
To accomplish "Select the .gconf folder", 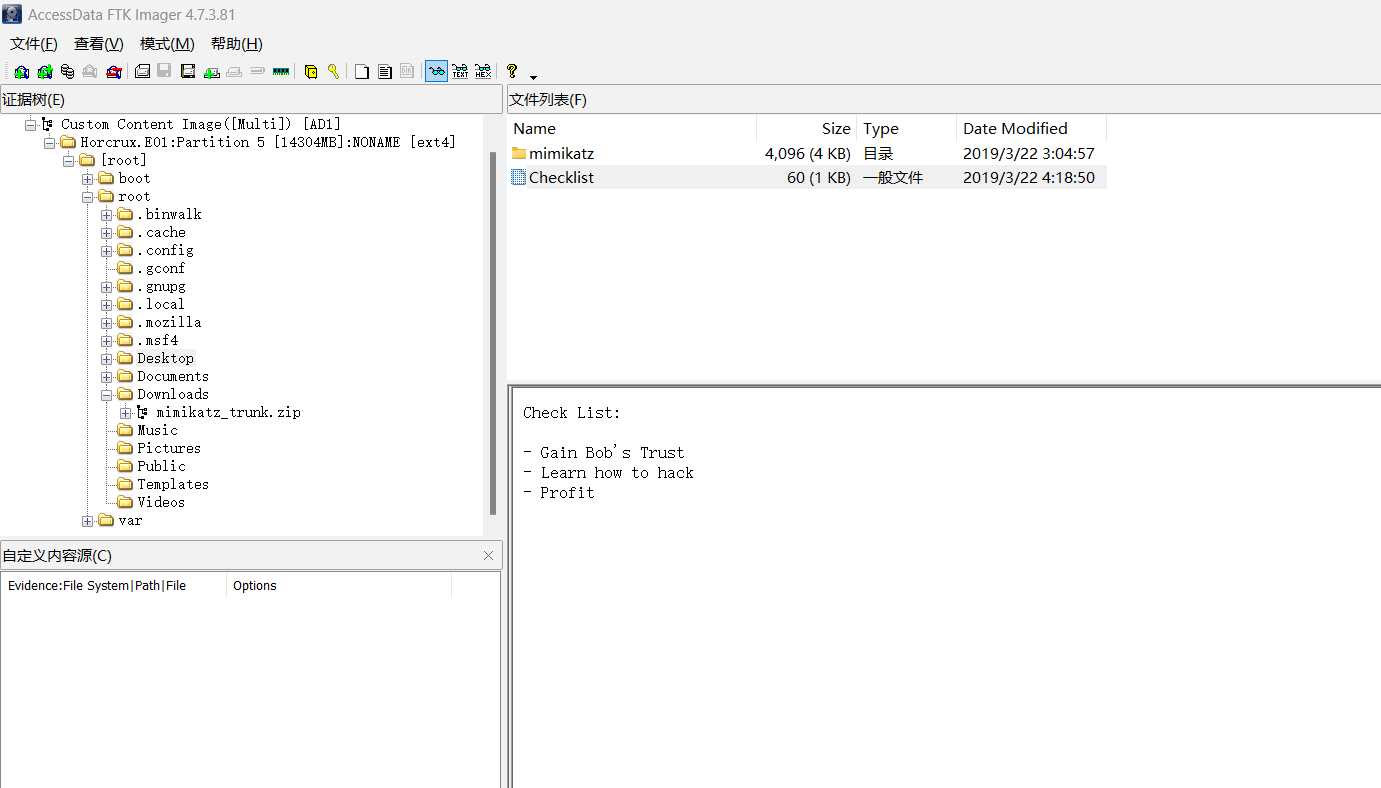I will 161,268.
